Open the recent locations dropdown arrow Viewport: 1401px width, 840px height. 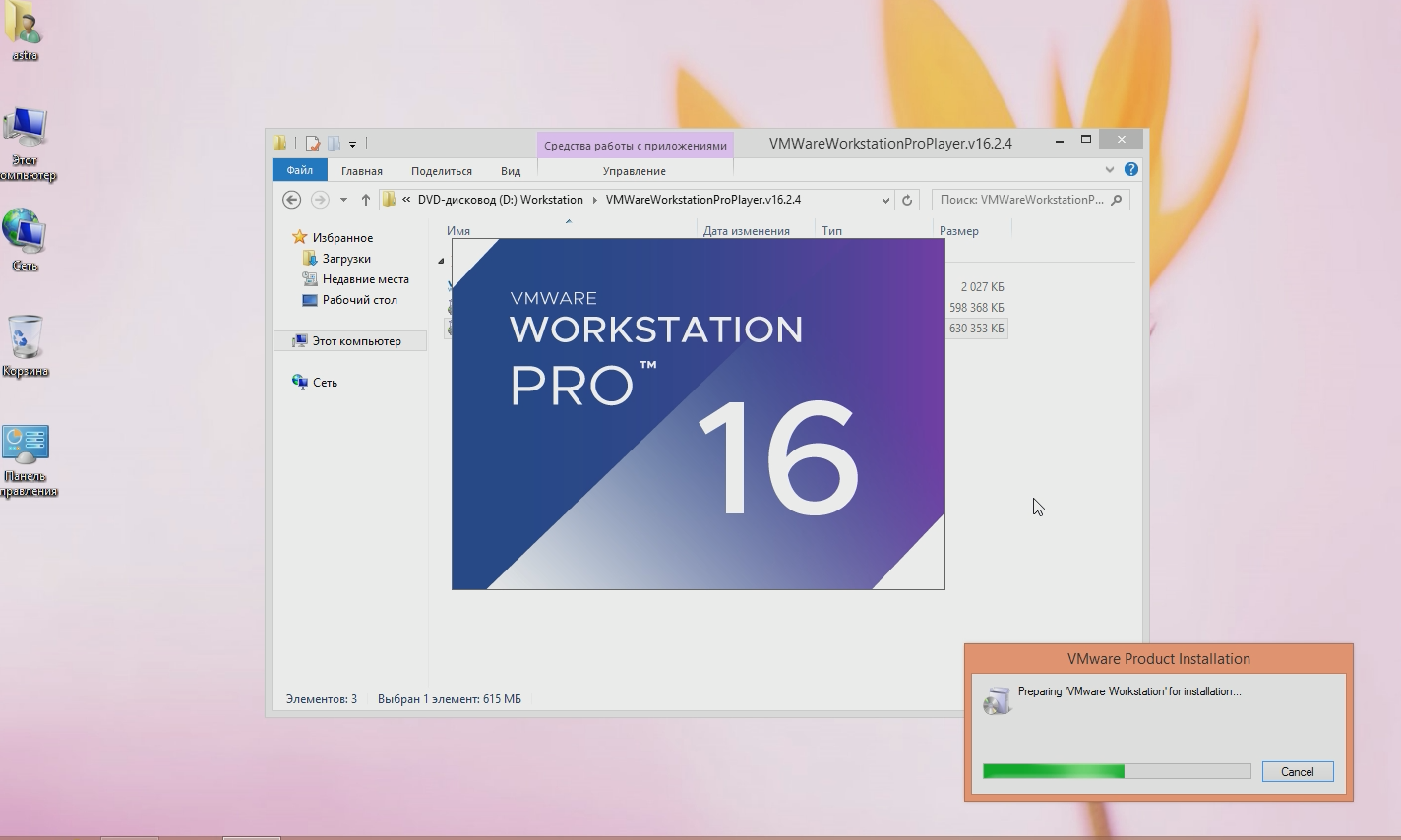[343, 200]
